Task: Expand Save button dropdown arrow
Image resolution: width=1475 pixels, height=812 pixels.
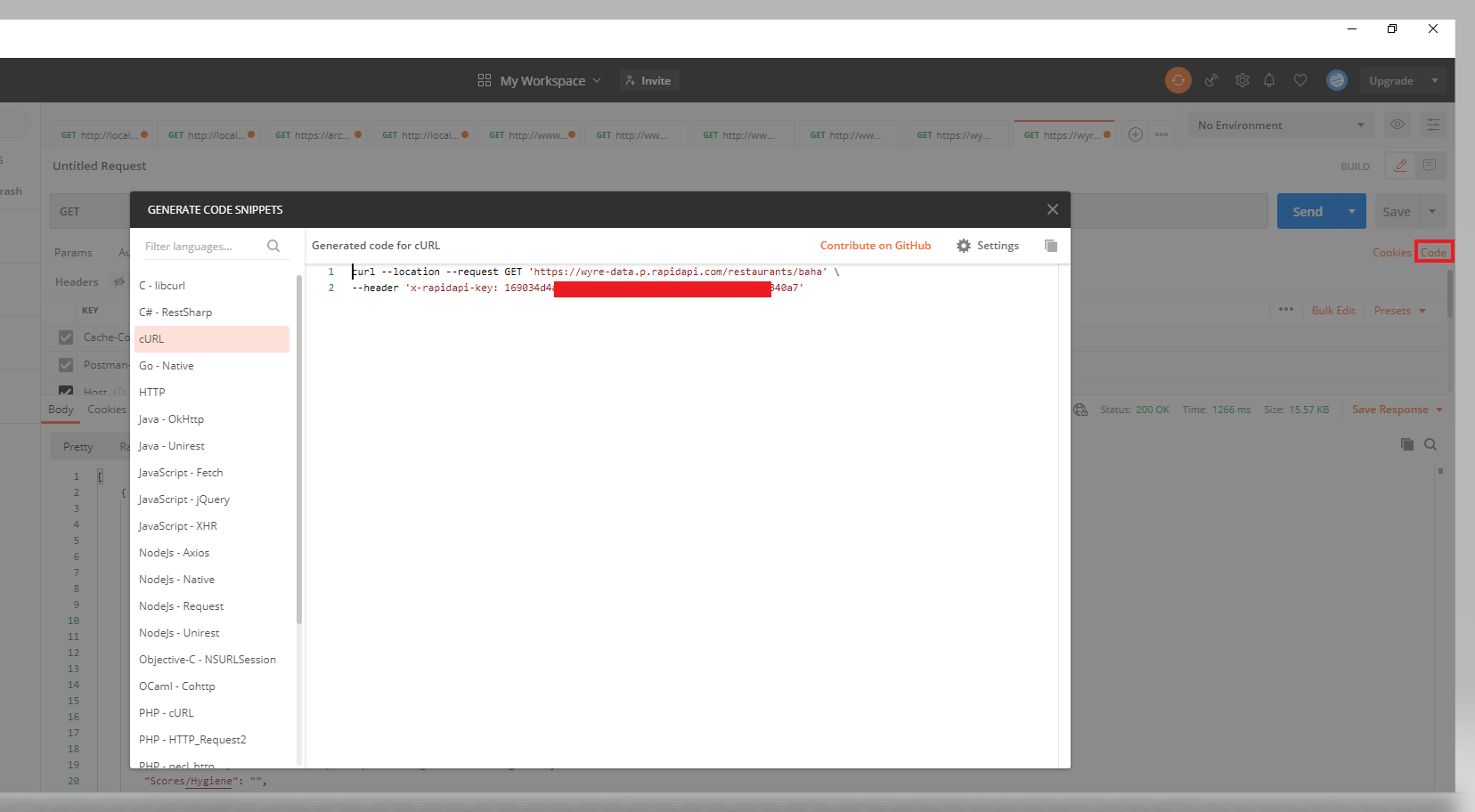Action: click(x=1432, y=211)
